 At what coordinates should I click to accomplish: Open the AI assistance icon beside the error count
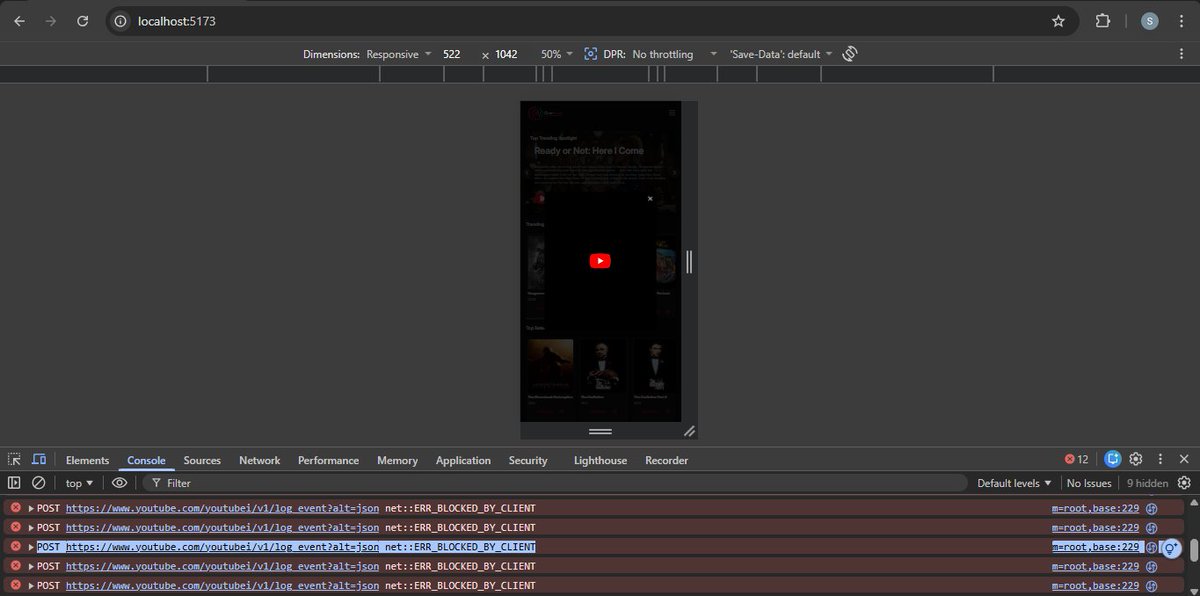pos(1113,460)
